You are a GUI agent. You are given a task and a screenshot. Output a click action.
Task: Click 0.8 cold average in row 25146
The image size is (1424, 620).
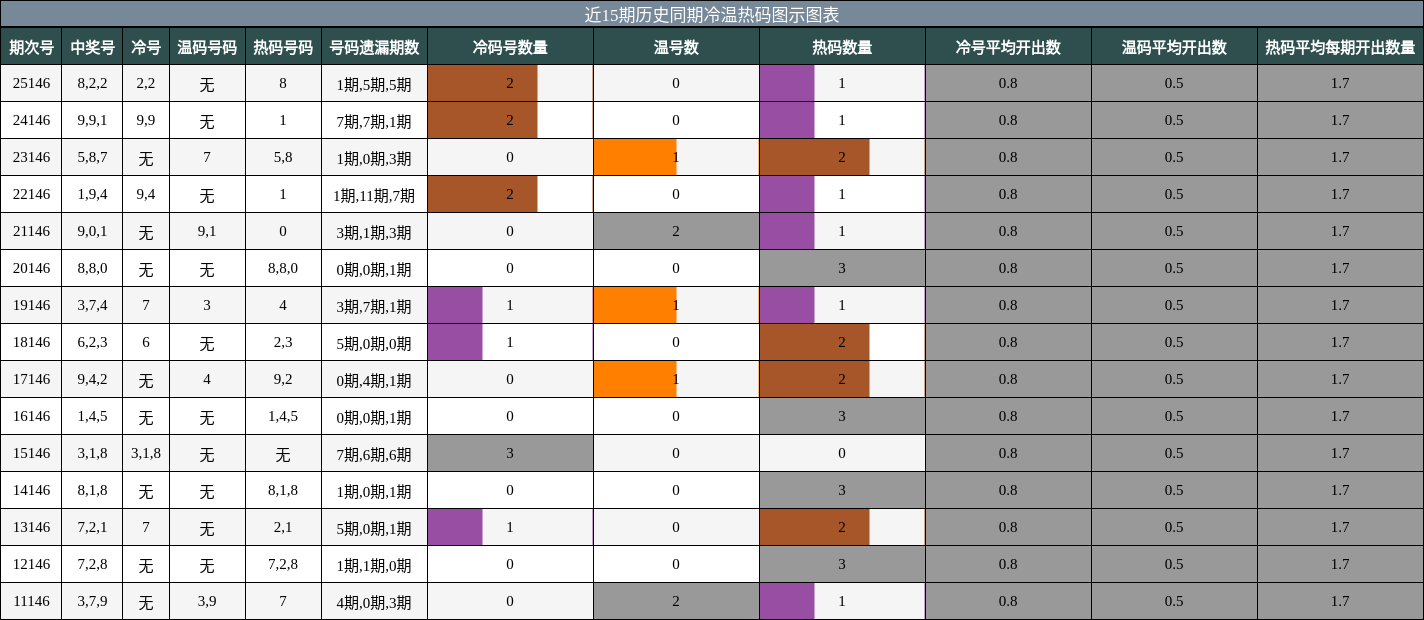[x=1008, y=83]
